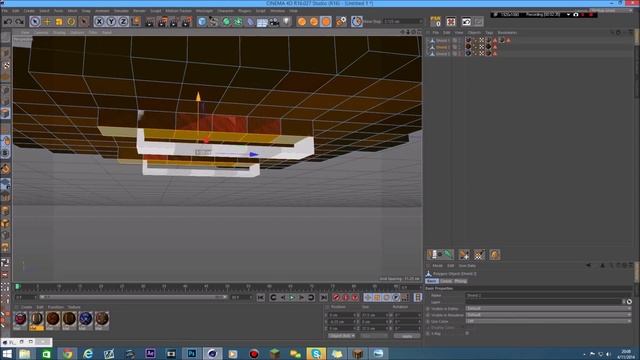Open Size mode dropdown in Coordinates
This screenshot has height=360, width=640.
coord(373,336)
